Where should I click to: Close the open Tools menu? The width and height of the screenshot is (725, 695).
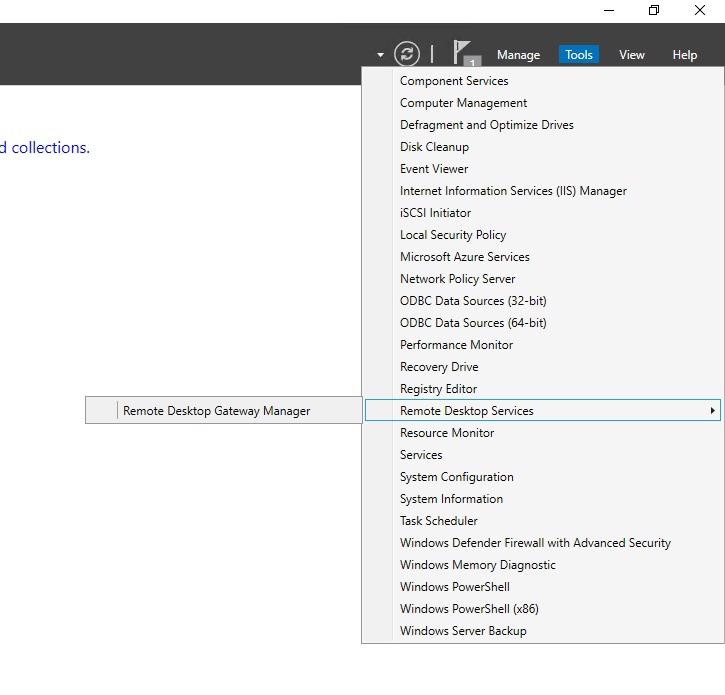point(578,55)
